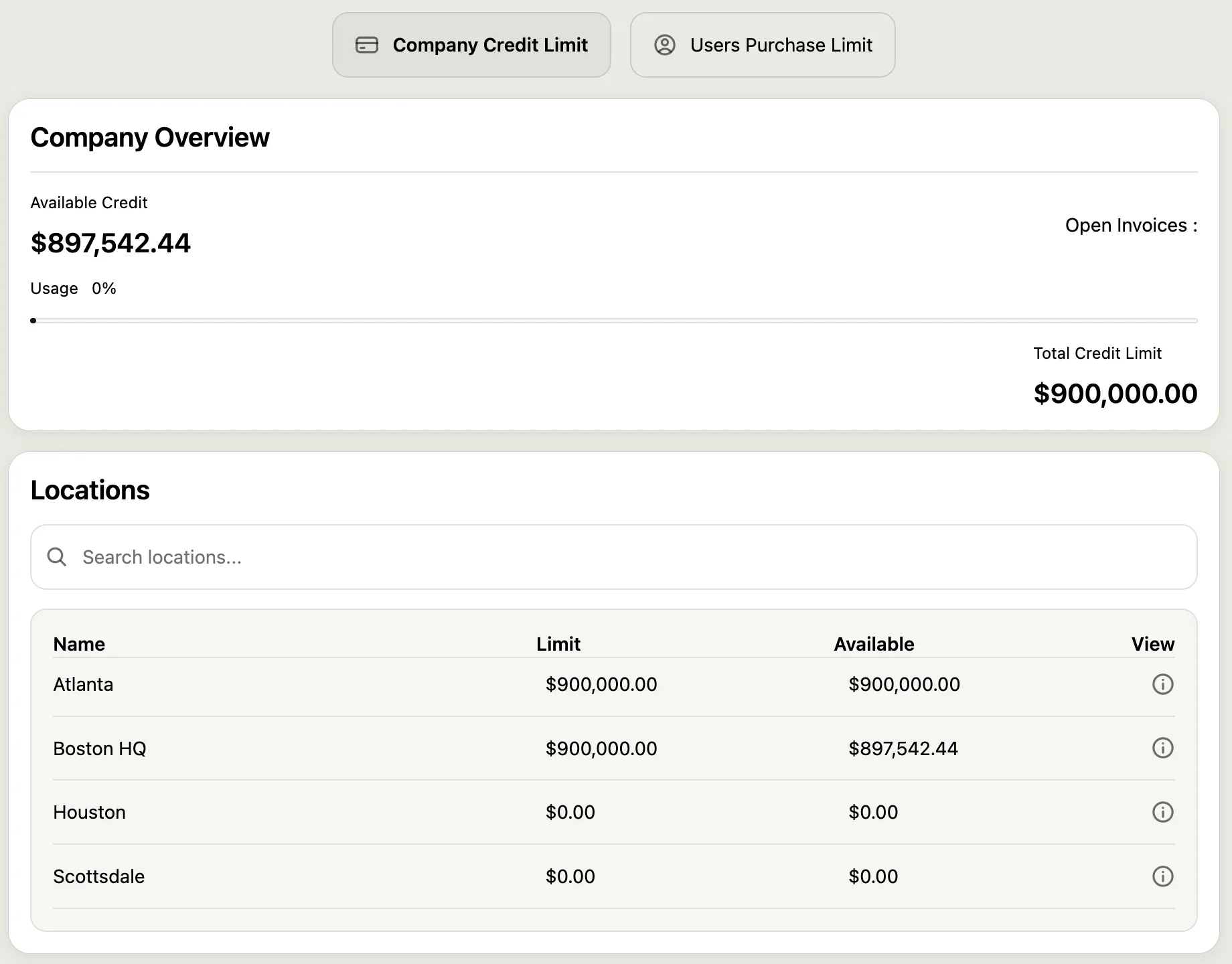This screenshot has height=964, width=1232.
Task: Select the Houston location name
Action: [89, 812]
